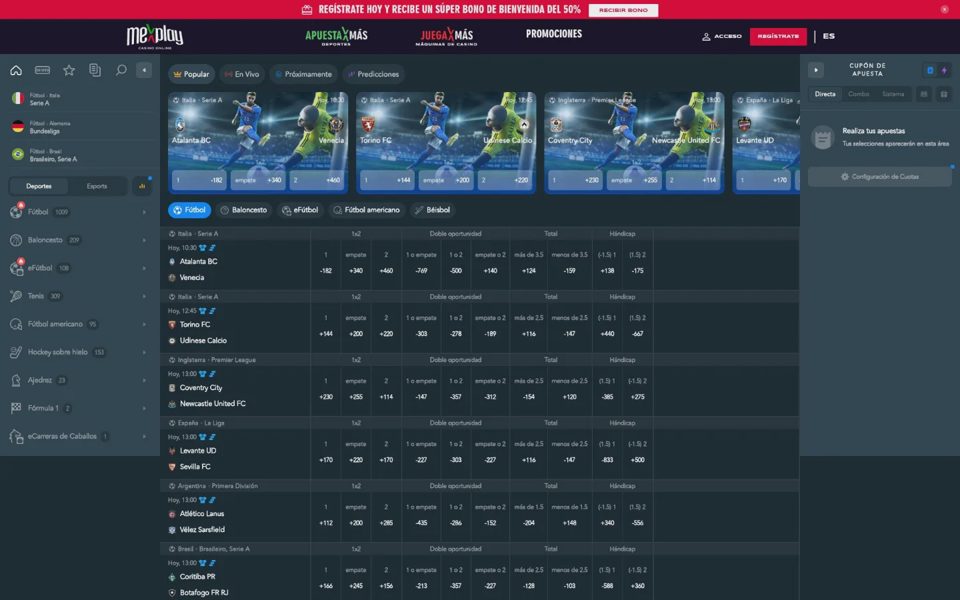Open the Promociones menu item
Viewport: 960px width, 600px height.
coord(554,34)
